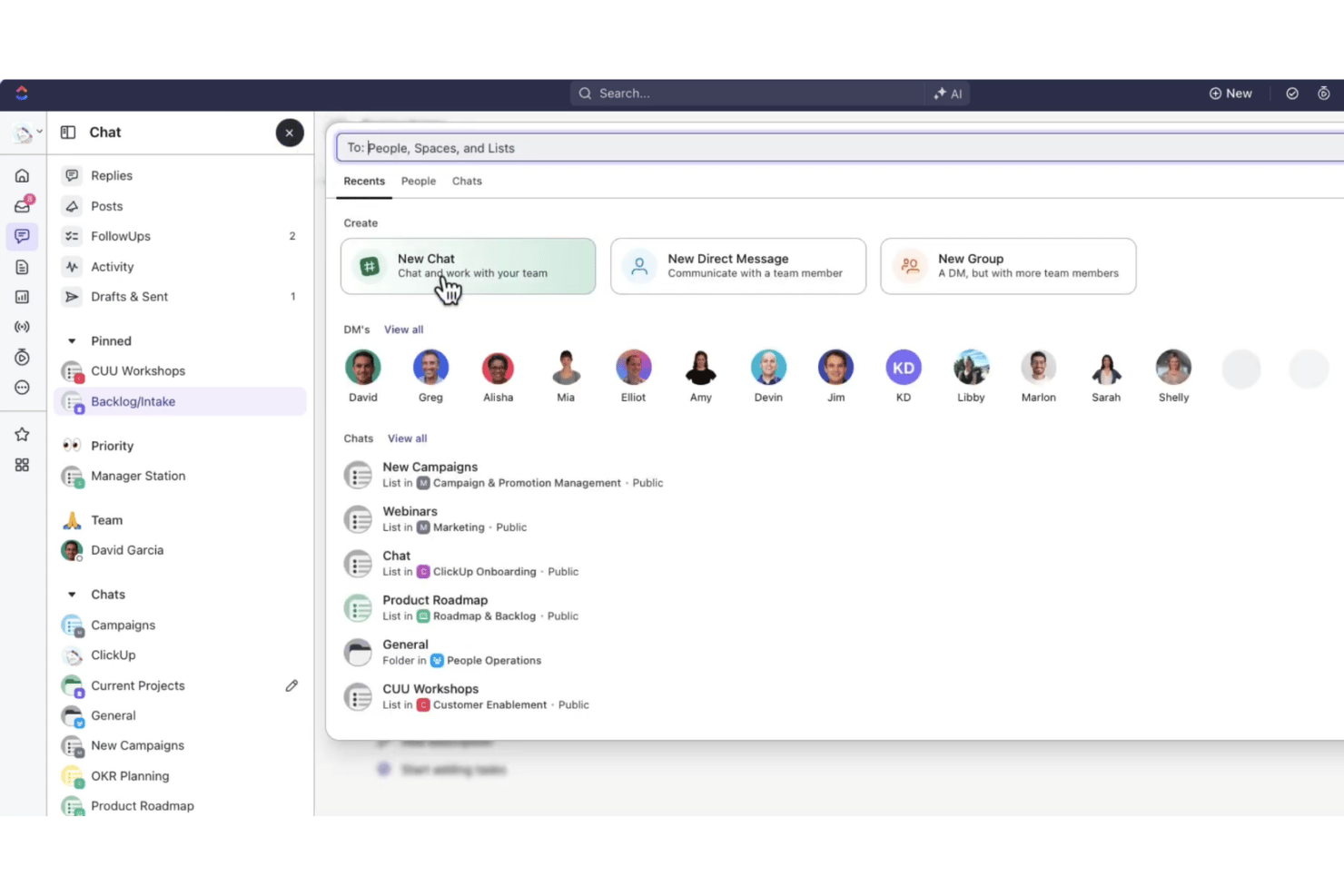Viewport: 1344px width, 896px height.
Task: Open New Campaigns list in Chats results
Action: tap(504, 475)
